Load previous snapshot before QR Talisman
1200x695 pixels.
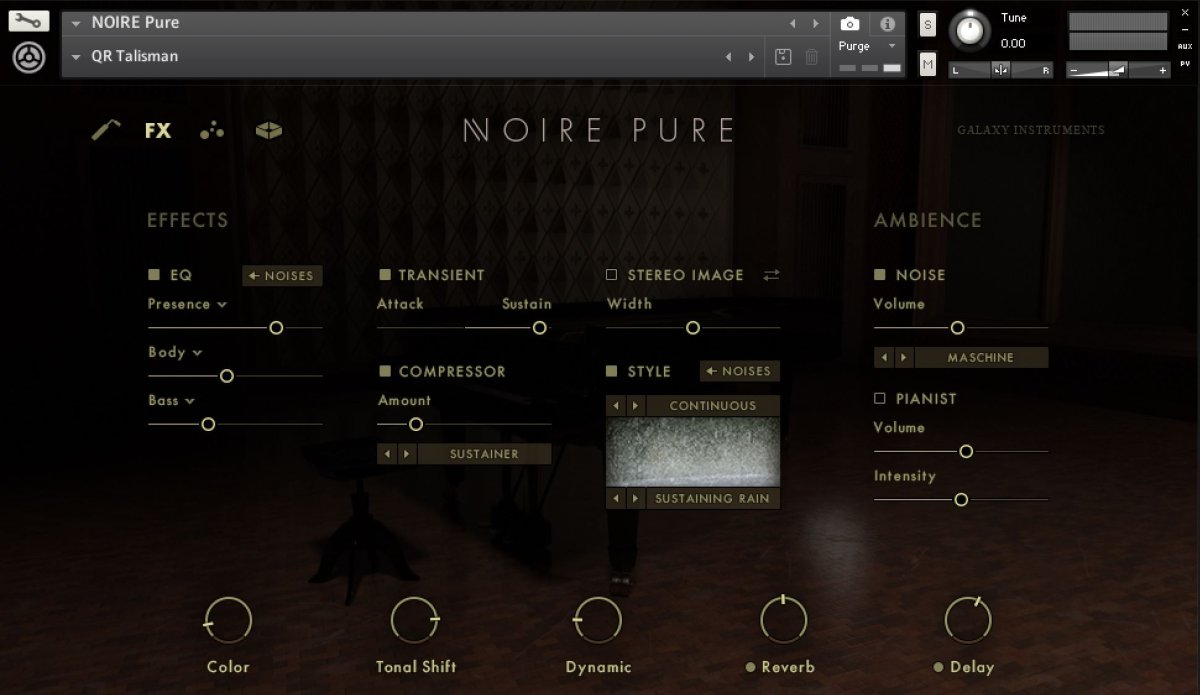click(729, 57)
